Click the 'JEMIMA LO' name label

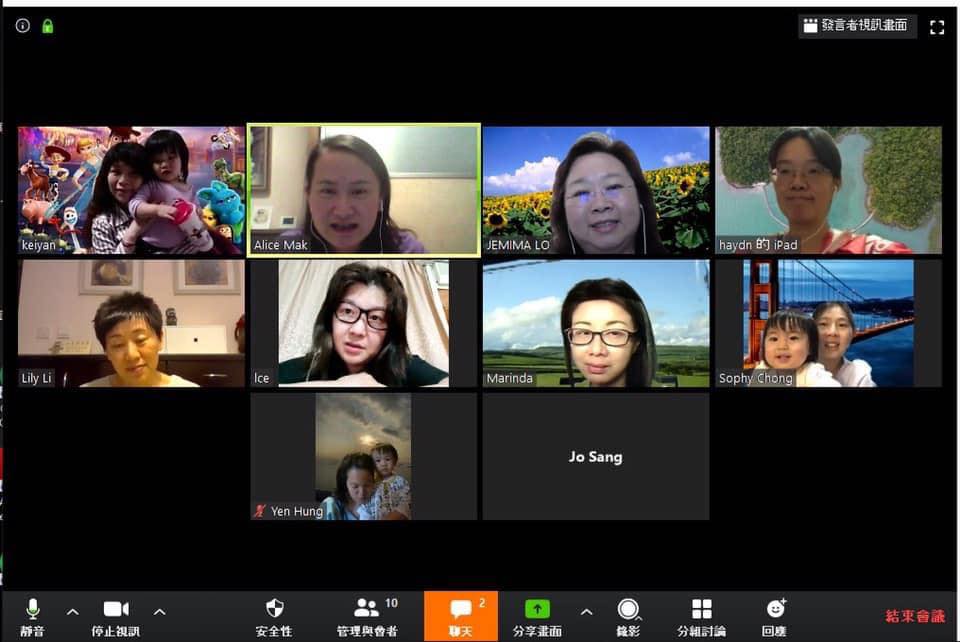[517, 245]
